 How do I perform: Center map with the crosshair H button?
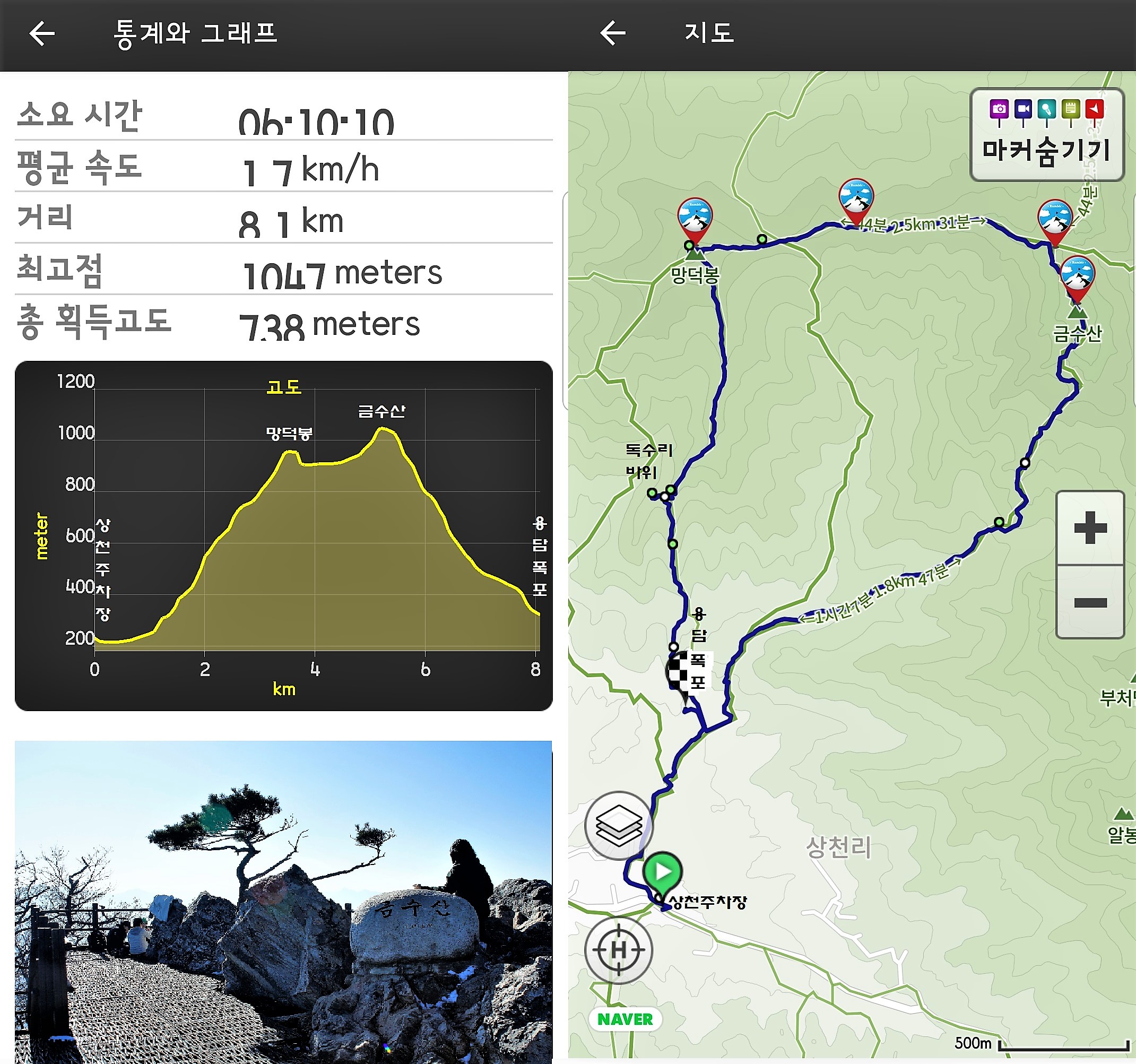(x=618, y=950)
